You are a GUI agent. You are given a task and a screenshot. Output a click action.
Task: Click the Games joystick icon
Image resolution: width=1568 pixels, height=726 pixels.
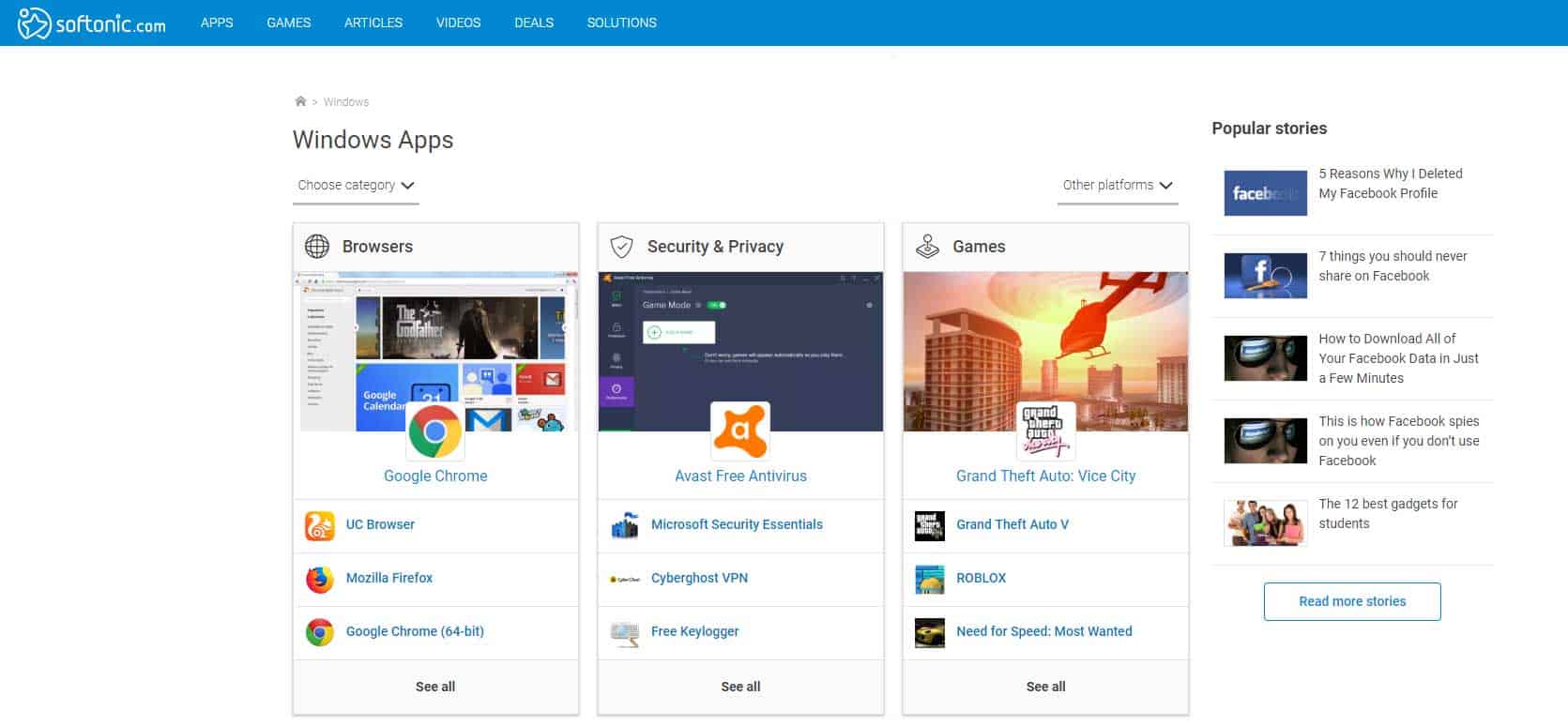(927, 247)
